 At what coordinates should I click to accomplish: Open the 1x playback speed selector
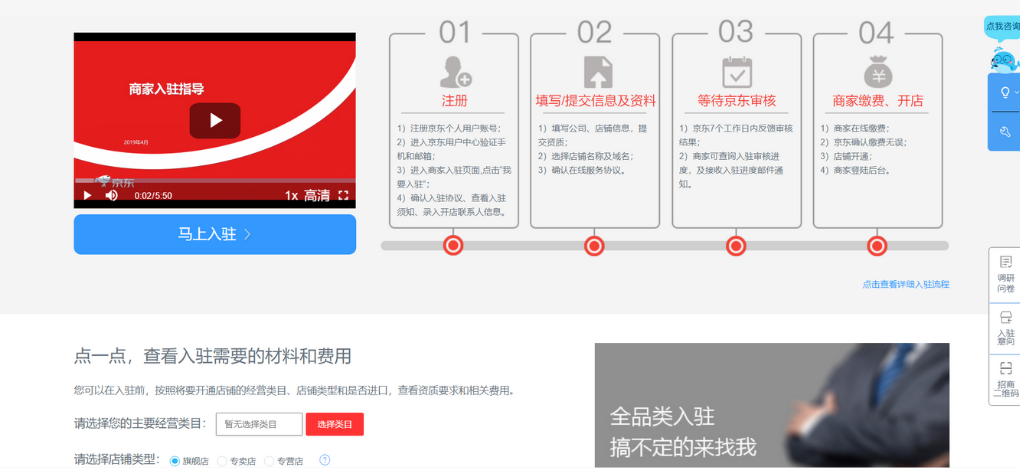point(291,196)
